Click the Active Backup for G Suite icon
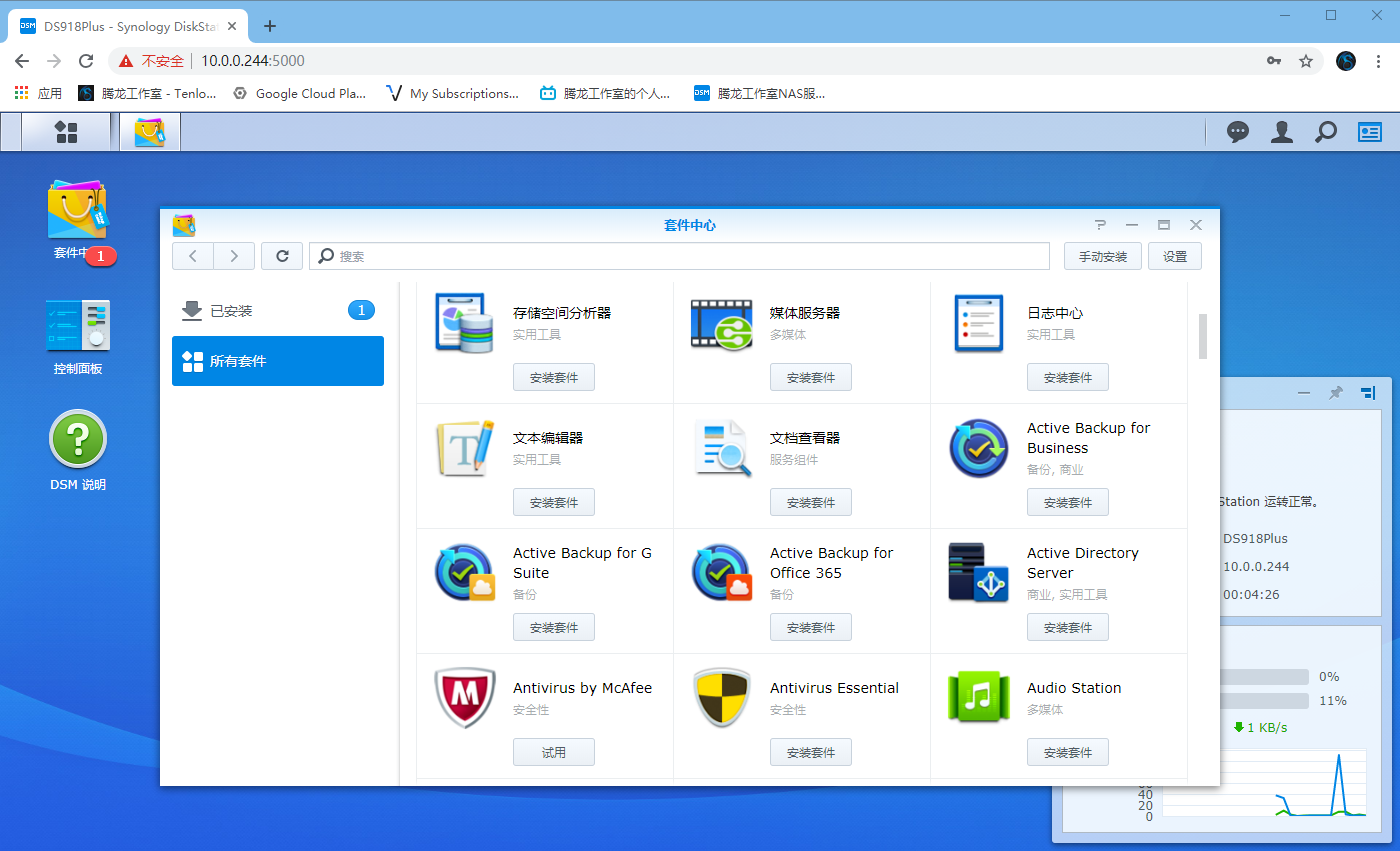The height and width of the screenshot is (851, 1400). coord(465,573)
